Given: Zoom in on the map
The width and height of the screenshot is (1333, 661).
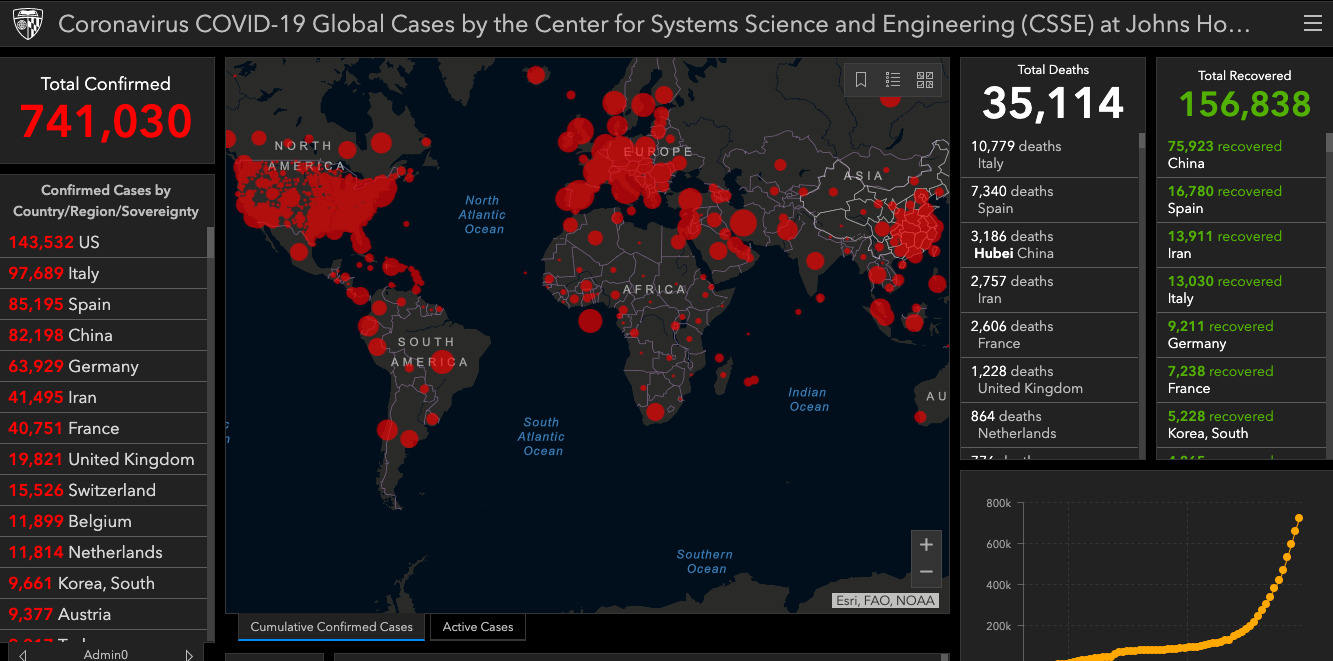Looking at the screenshot, I should click(926, 545).
